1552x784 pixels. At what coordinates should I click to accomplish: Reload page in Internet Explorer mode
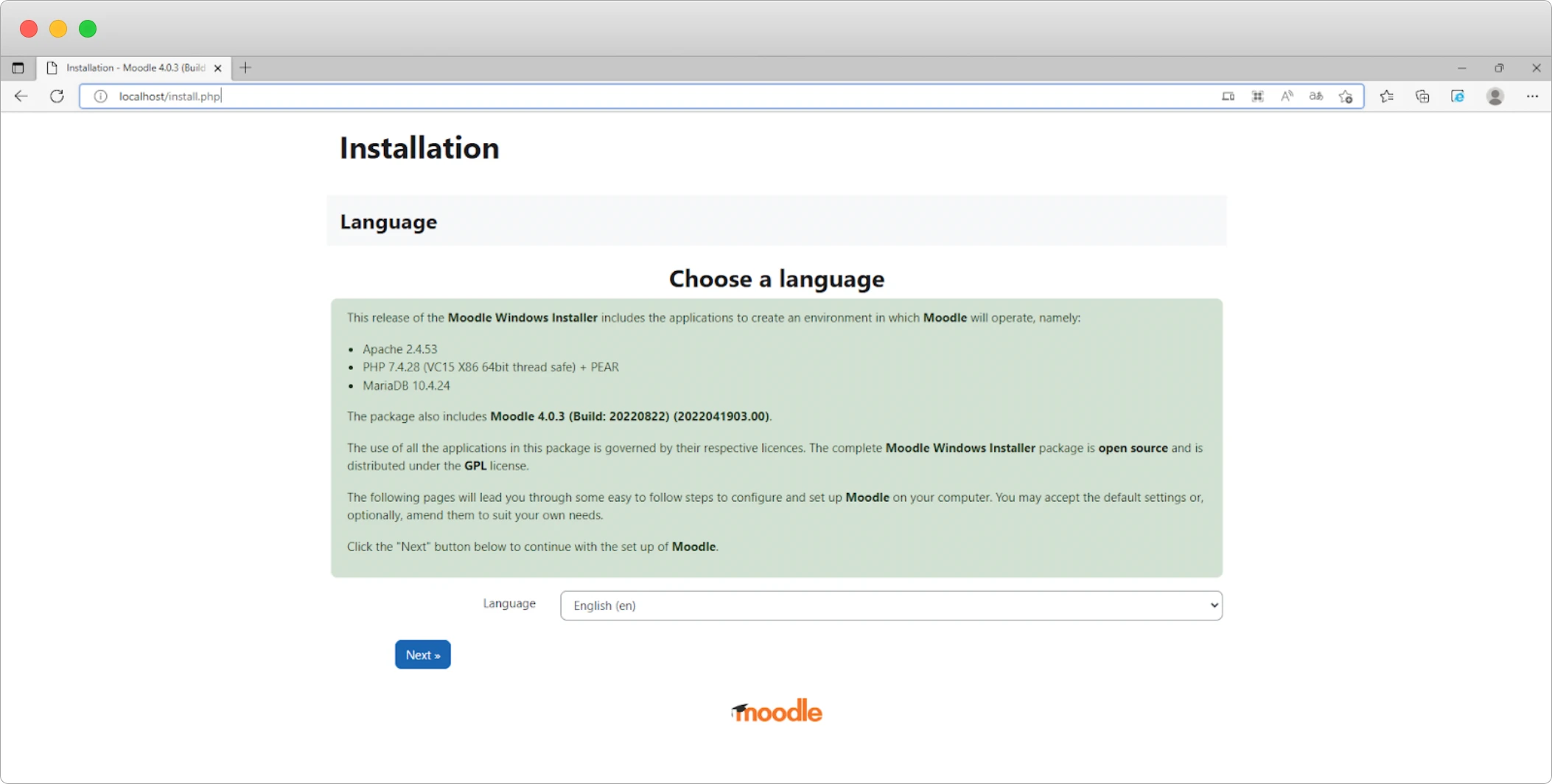(x=1458, y=97)
